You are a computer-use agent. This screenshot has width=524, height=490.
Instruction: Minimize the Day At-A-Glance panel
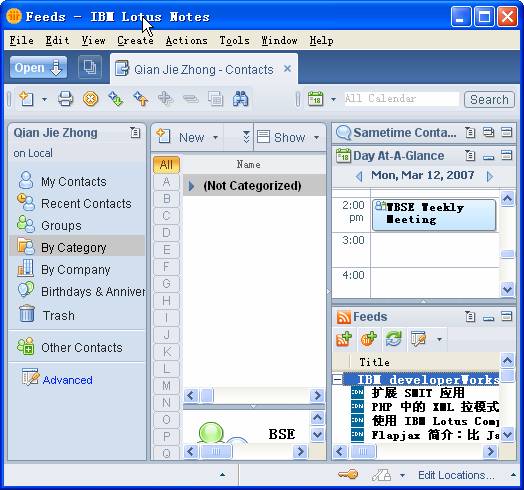(x=489, y=156)
